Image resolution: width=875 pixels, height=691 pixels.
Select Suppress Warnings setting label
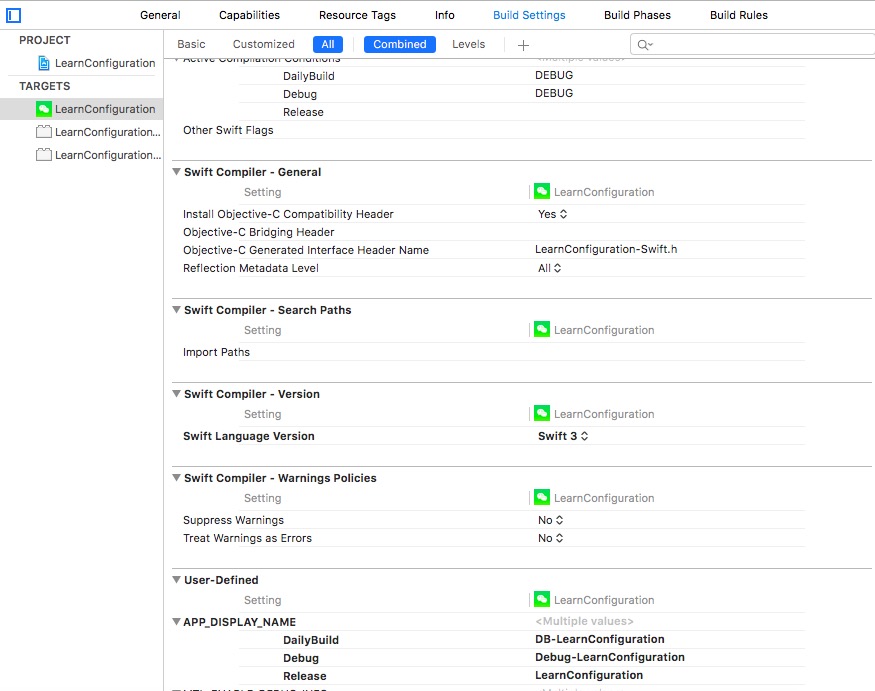coord(233,520)
